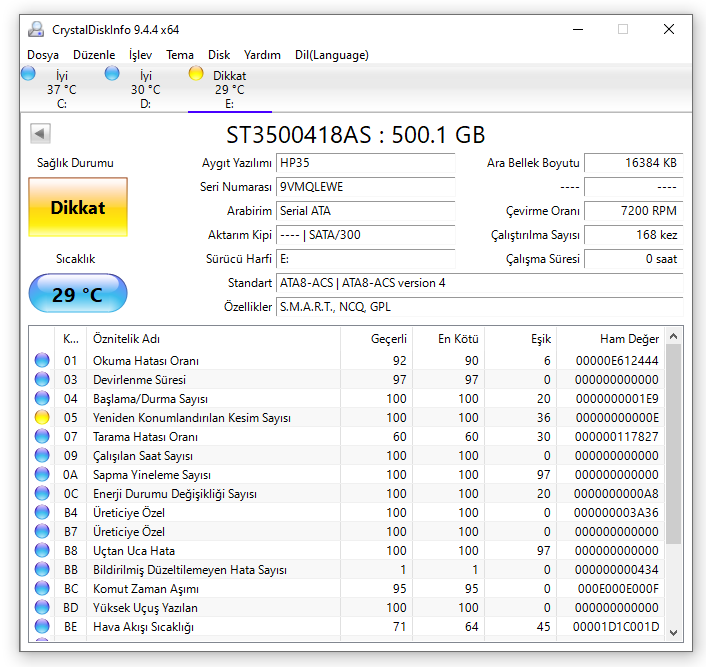
Task: Click the 29 °C temperature indicator button
Action: click(78, 294)
